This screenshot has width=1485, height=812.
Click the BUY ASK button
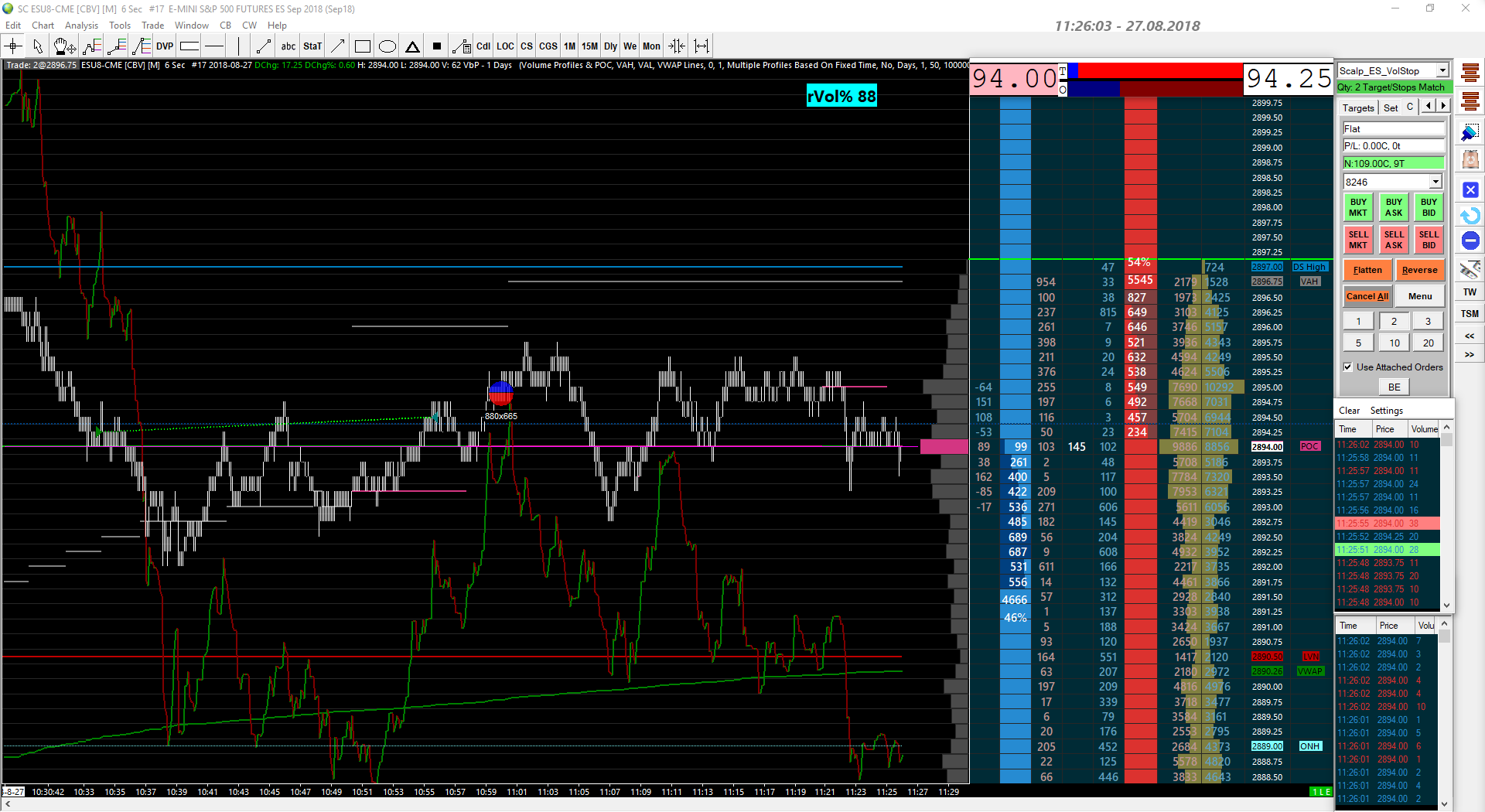coord(1394,207)
